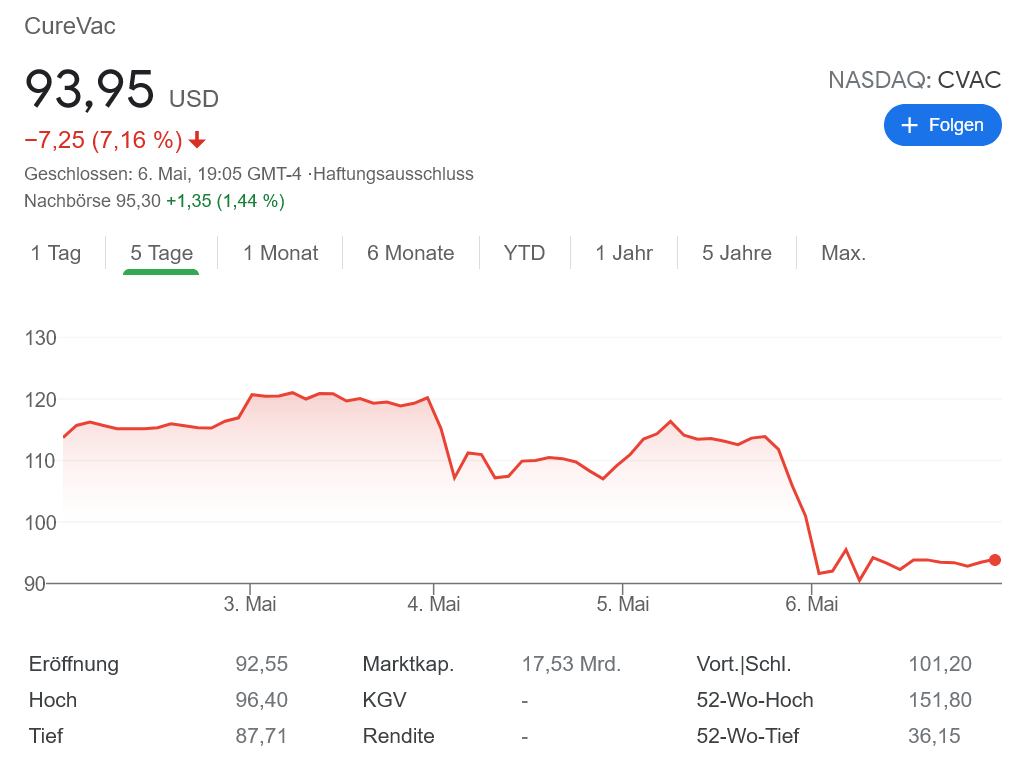This screenshot has width=1024, height=758.
Task: Choose the Max. time range
Action: (x=843, y=253)
